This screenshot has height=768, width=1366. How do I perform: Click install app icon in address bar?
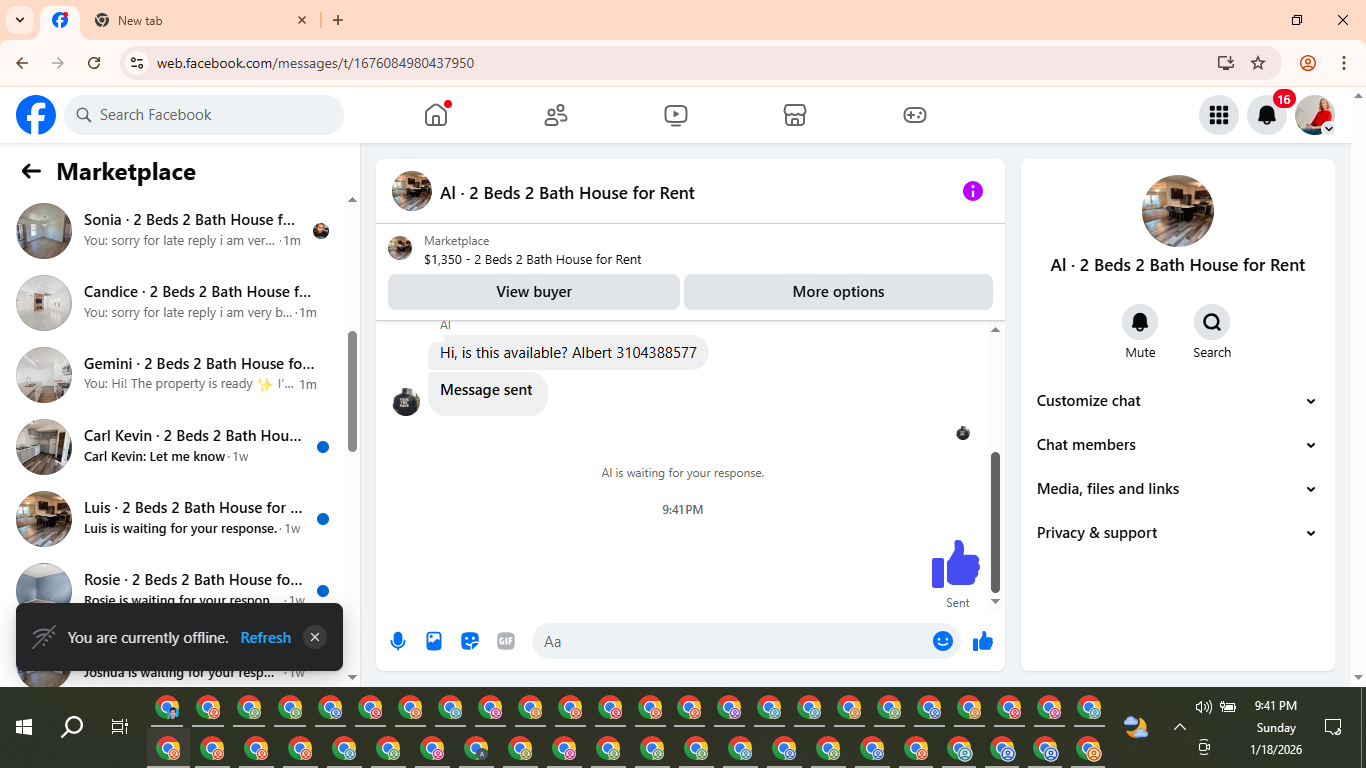(1226, 63)
